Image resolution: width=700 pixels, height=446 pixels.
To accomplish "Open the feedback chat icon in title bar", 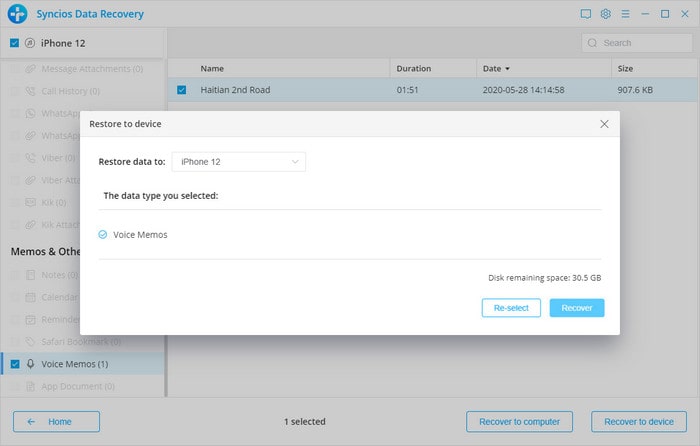I will coord(586,14).
